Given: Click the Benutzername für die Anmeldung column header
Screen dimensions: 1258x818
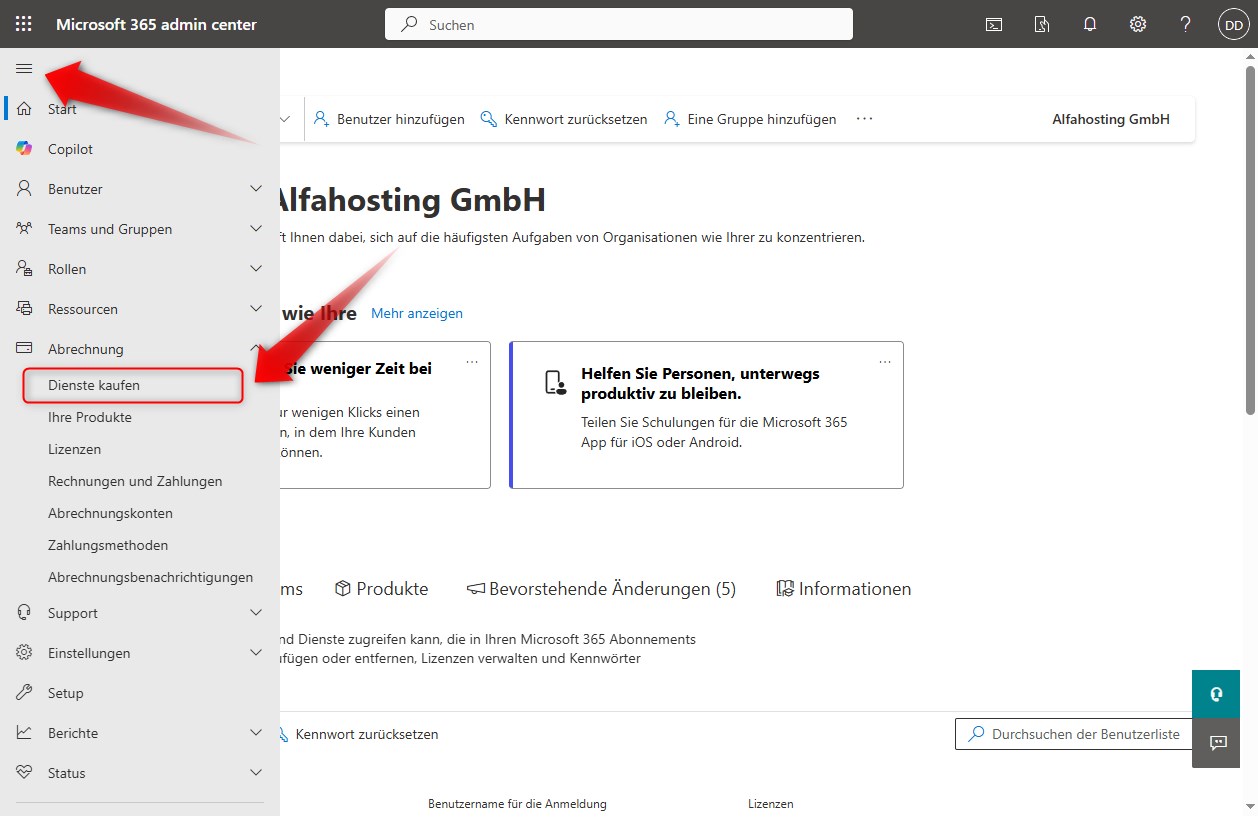Looking at the screenshot, I should coord(517,804).
